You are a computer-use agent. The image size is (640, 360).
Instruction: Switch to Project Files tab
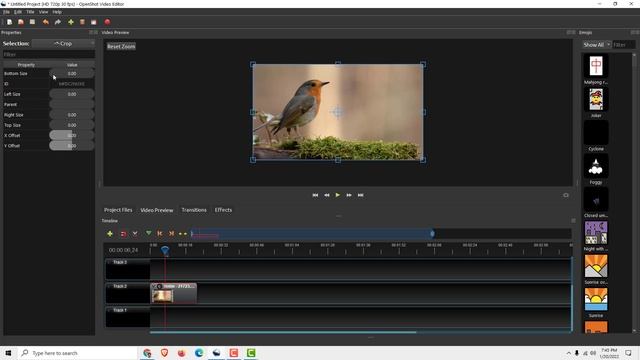click(x=118, y=210)
